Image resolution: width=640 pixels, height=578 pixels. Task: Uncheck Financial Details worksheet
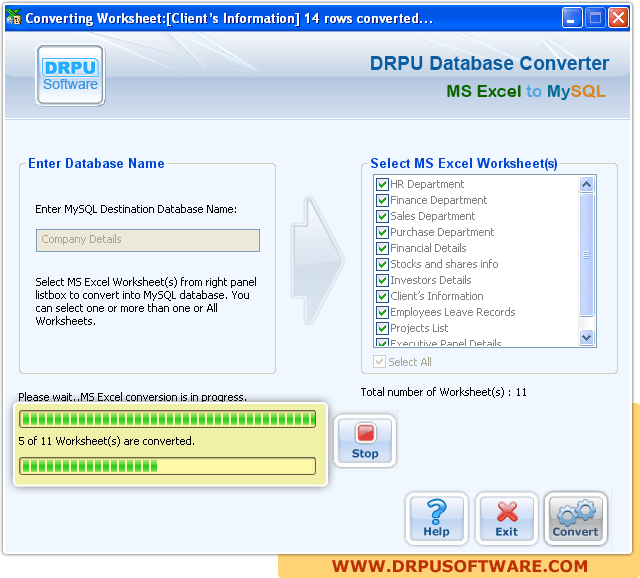(x=382, y=248)
